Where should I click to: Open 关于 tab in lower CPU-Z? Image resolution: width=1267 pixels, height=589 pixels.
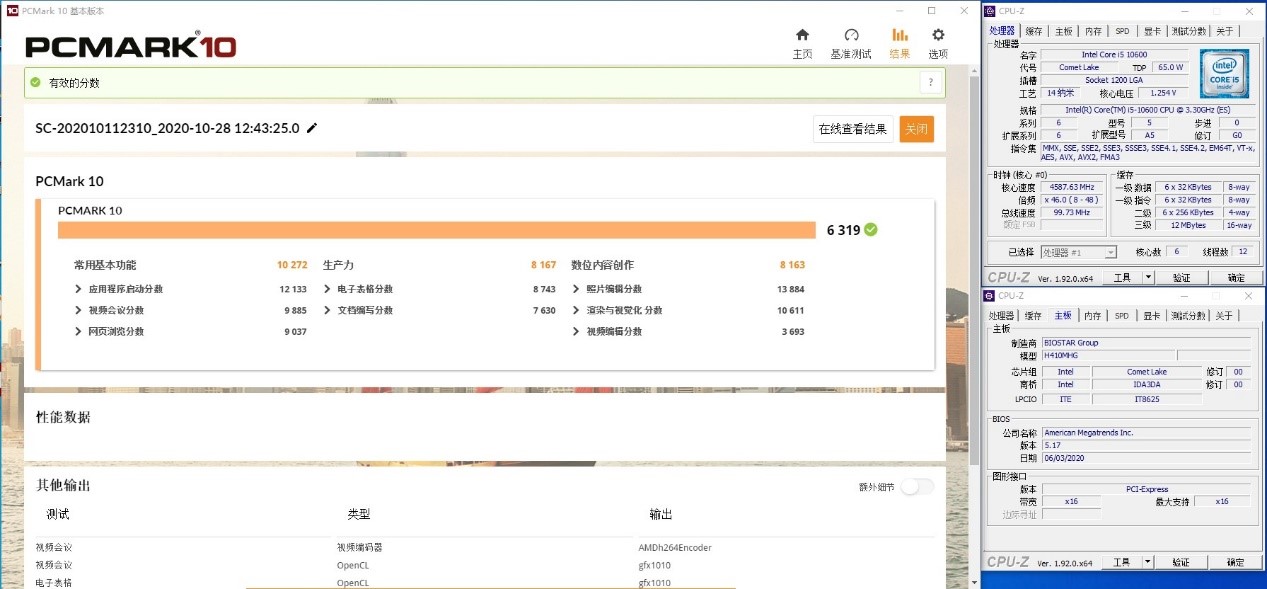1224,316
